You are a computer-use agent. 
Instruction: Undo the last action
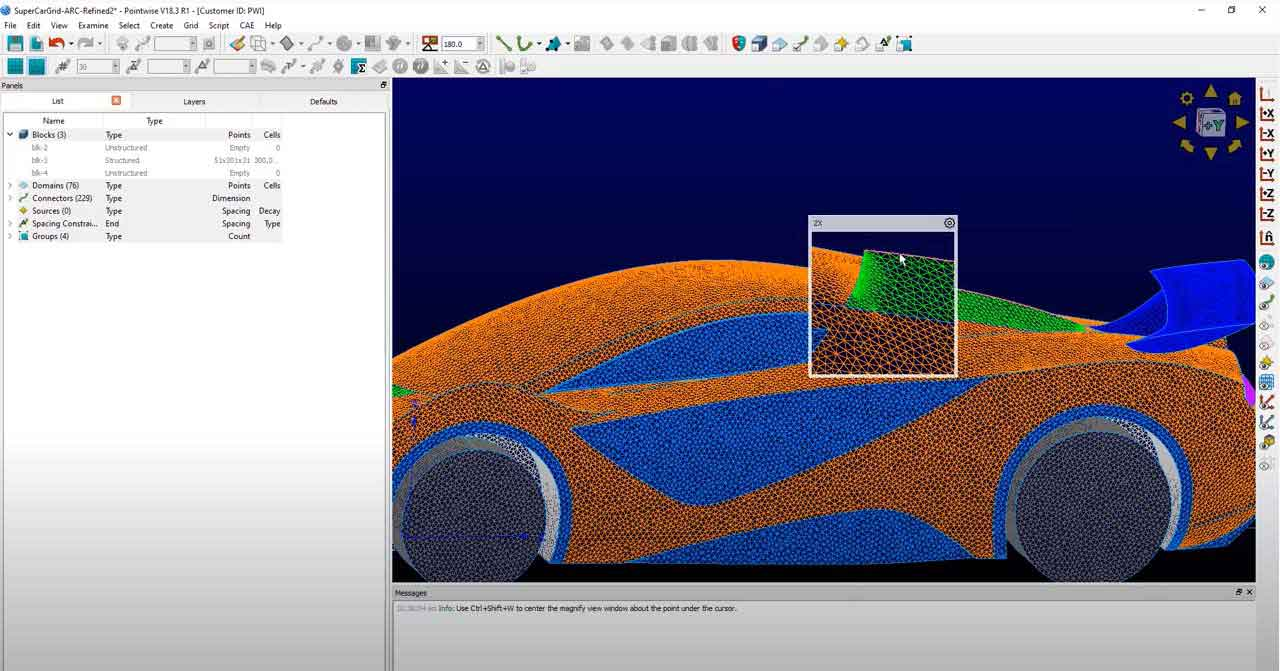(56, 43)
